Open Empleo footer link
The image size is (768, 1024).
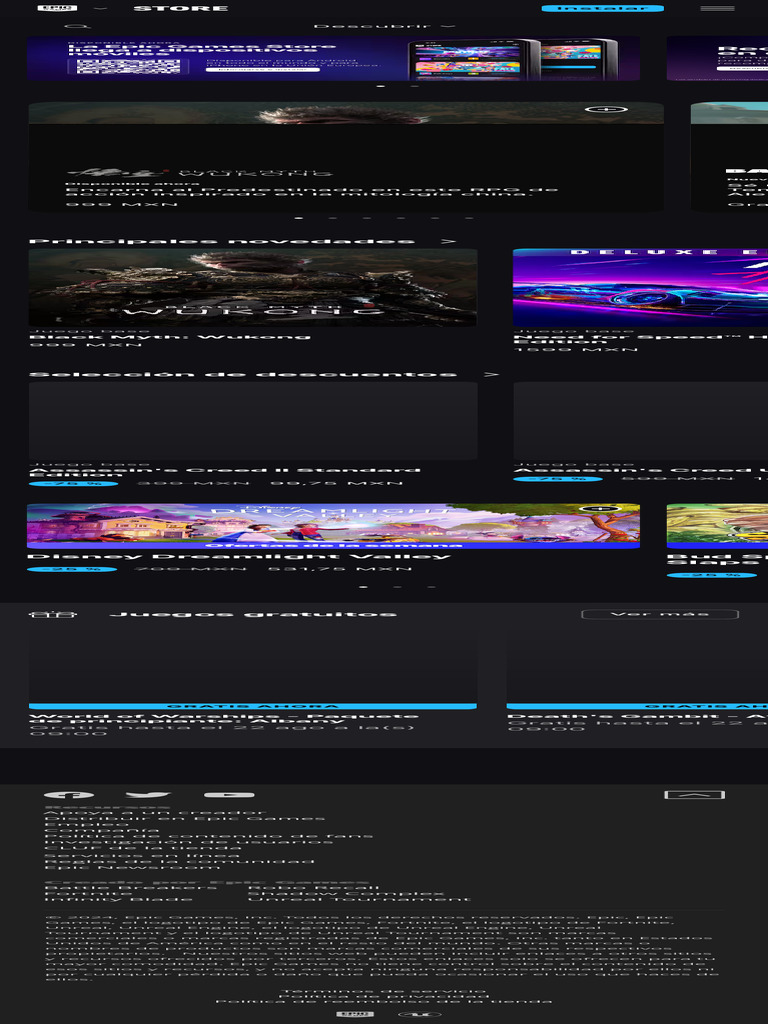86,824
